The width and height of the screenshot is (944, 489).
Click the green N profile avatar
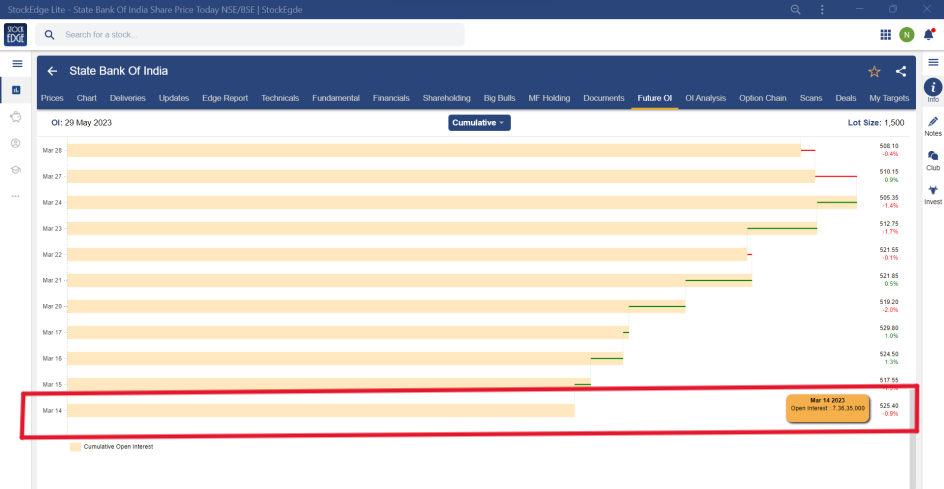[x=907, y=34]
